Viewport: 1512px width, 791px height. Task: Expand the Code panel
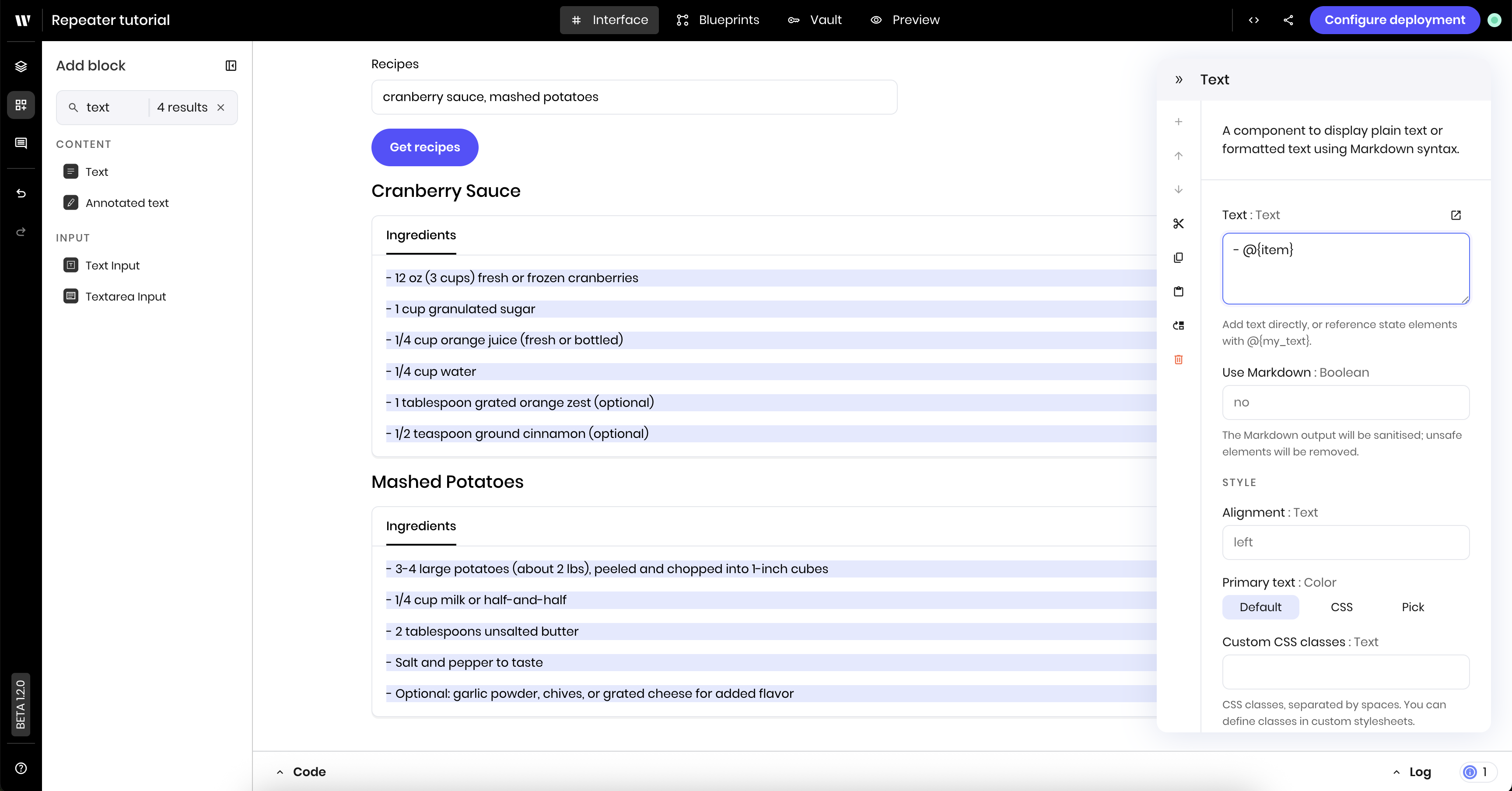pos(301,772)
